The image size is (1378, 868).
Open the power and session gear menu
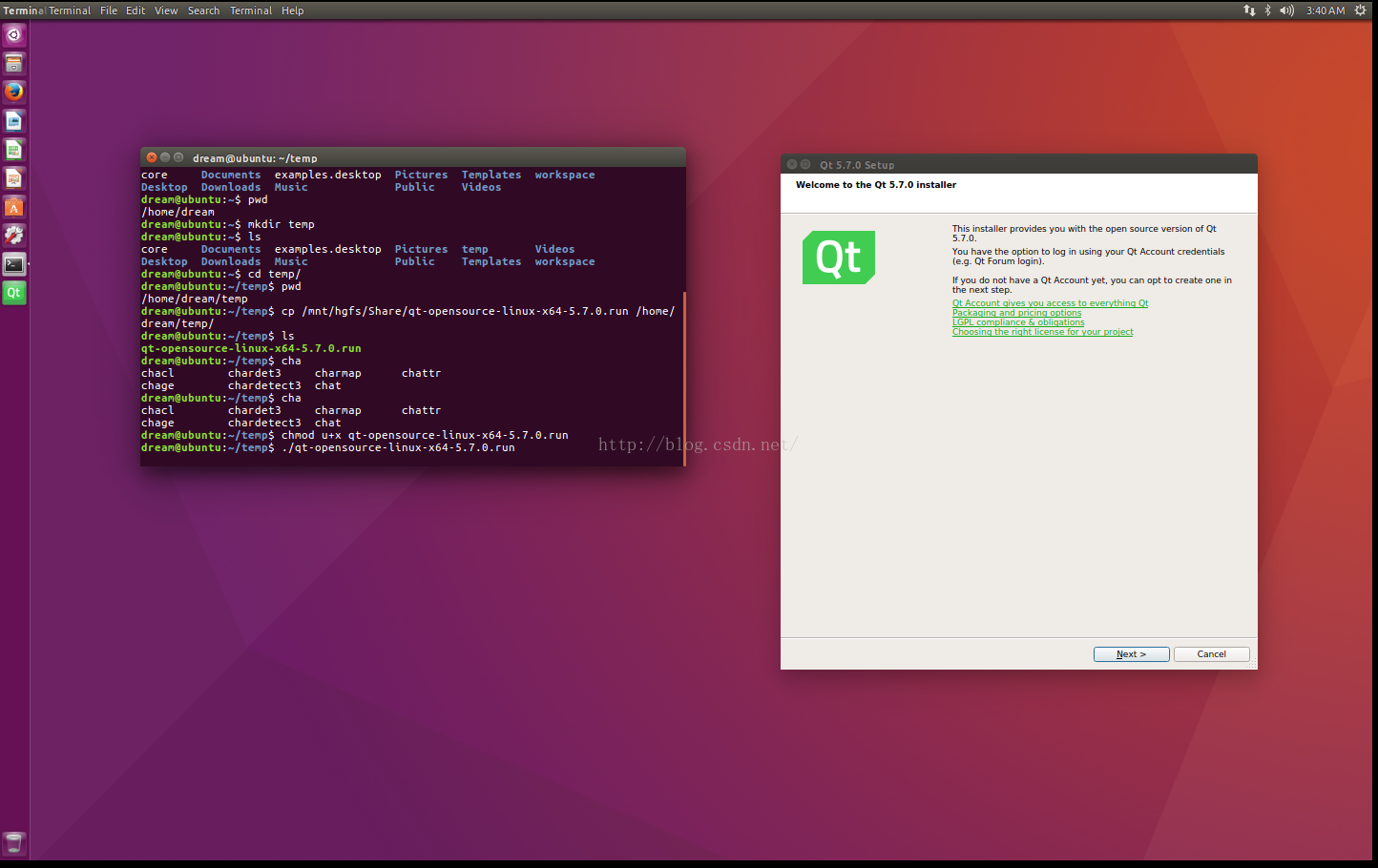(1361, 10)
